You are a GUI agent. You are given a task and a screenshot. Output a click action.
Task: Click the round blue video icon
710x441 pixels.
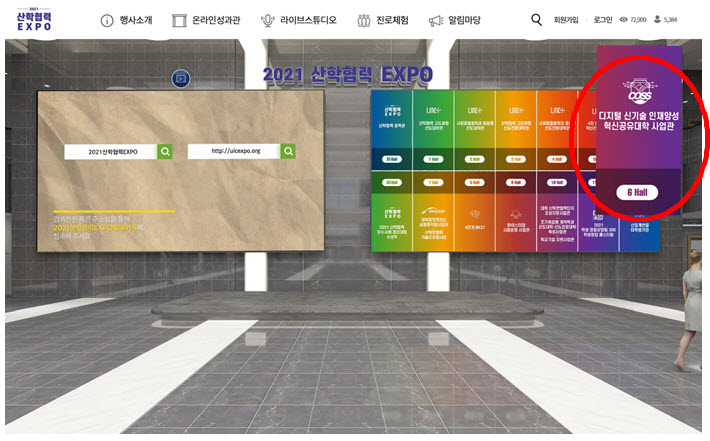(x=181, y=79)
